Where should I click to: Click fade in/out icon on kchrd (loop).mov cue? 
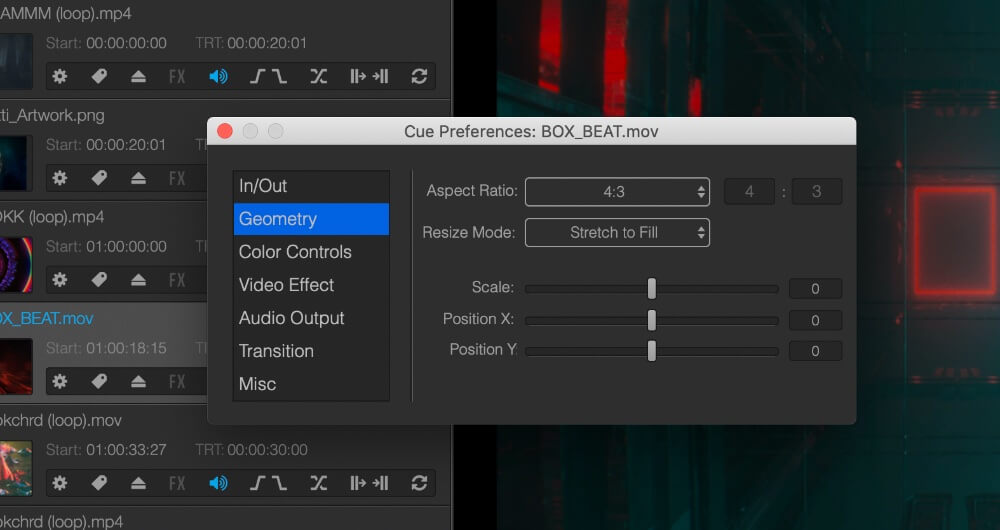(268, 483)
